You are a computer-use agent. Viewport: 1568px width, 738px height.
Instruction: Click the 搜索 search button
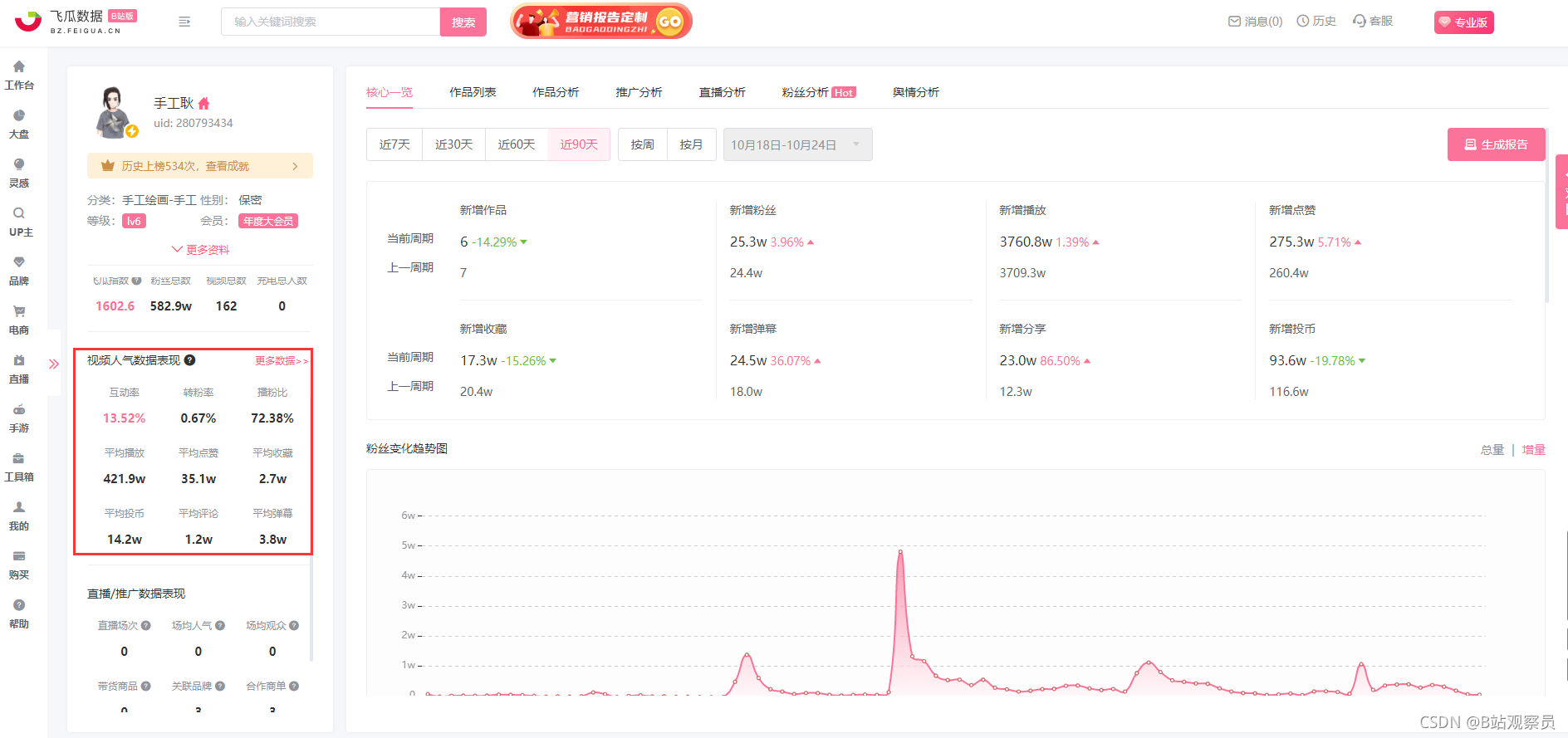pos(463,22)
